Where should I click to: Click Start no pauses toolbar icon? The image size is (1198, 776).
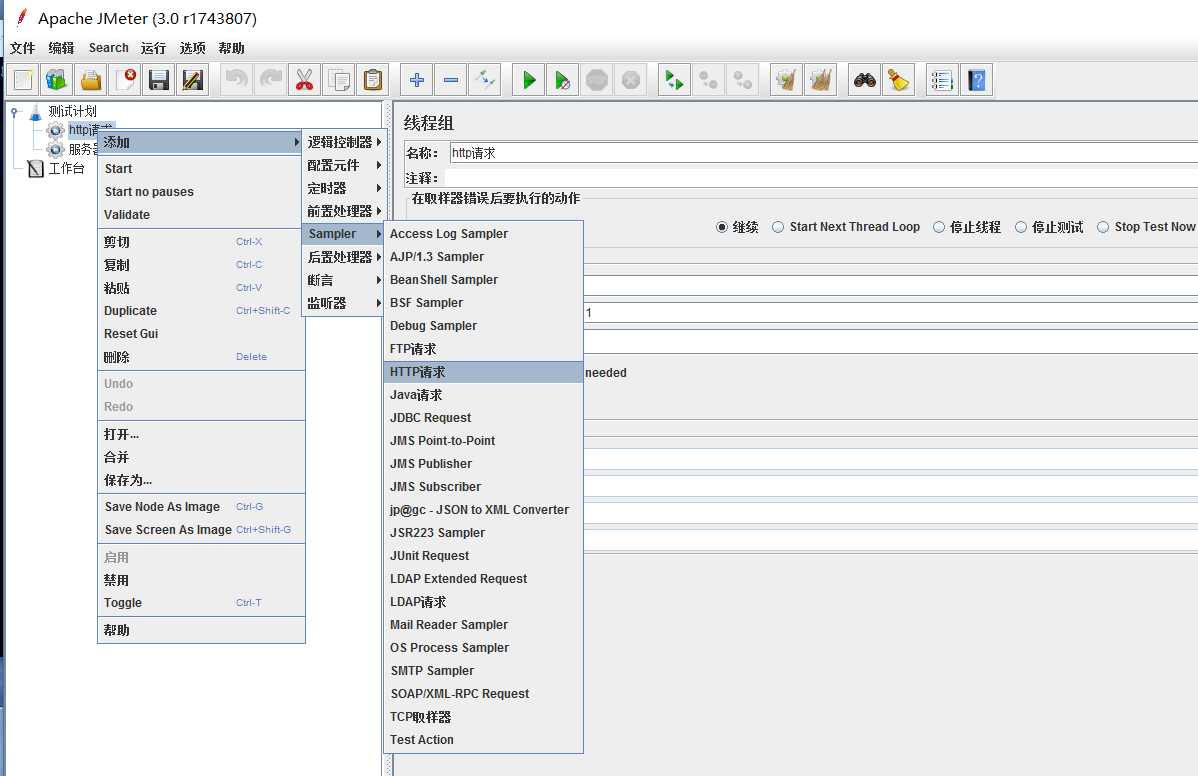point(562,80)
